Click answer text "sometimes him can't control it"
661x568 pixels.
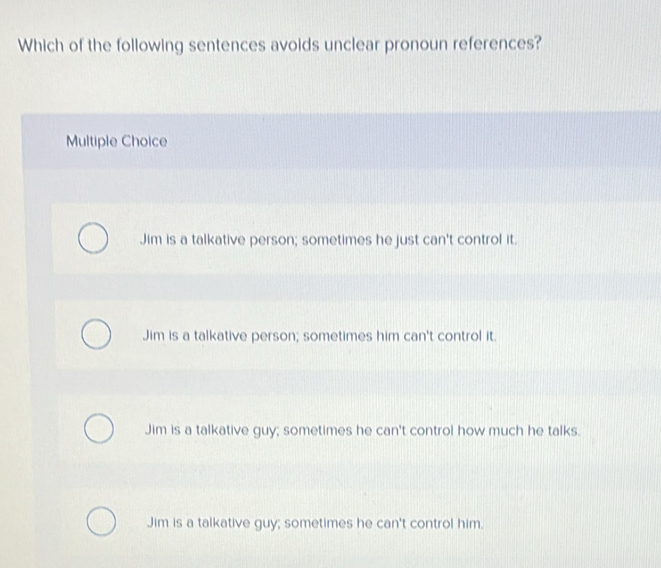[x=320, y=336]
